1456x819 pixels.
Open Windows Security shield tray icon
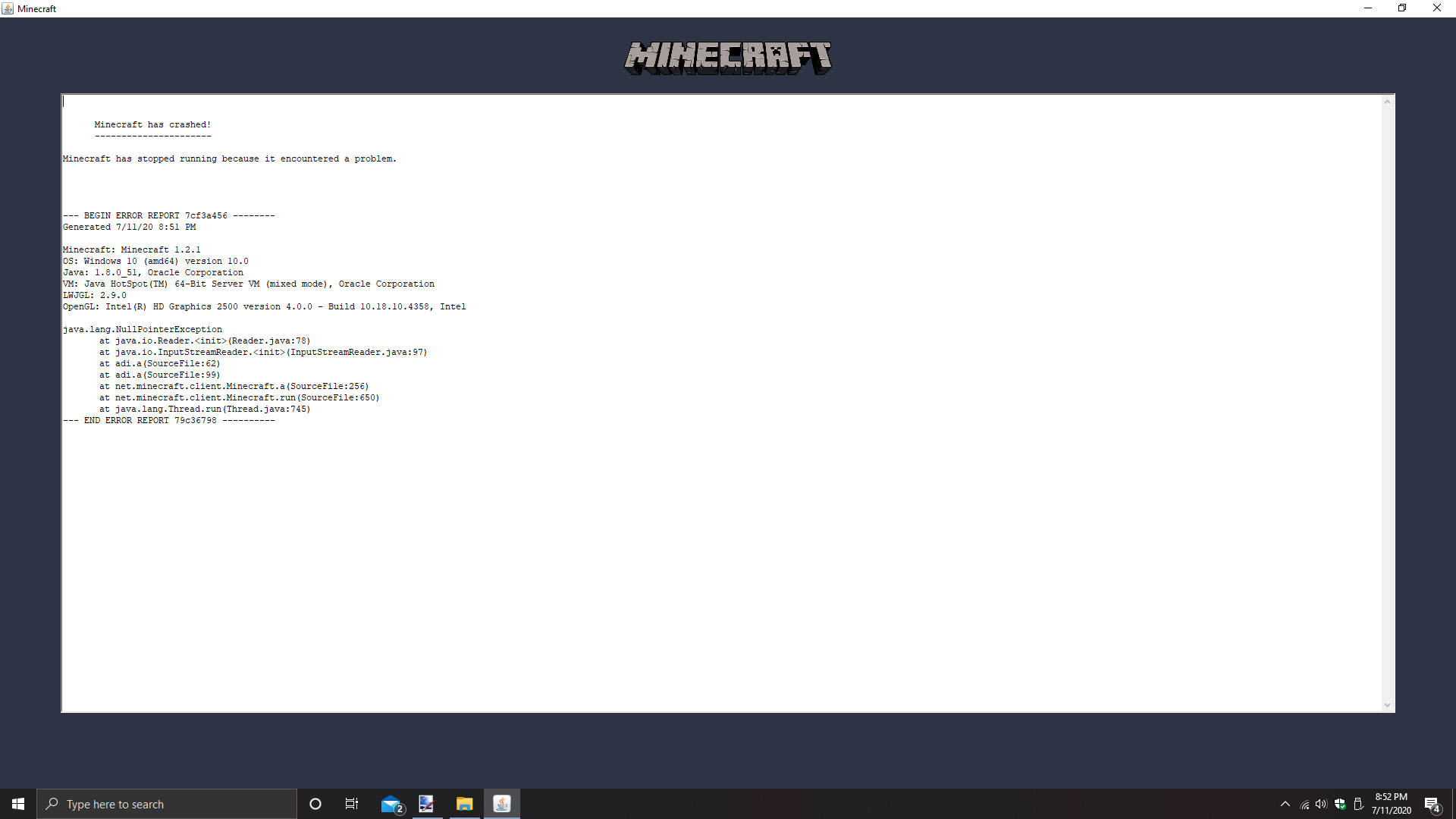(1340, 804)
